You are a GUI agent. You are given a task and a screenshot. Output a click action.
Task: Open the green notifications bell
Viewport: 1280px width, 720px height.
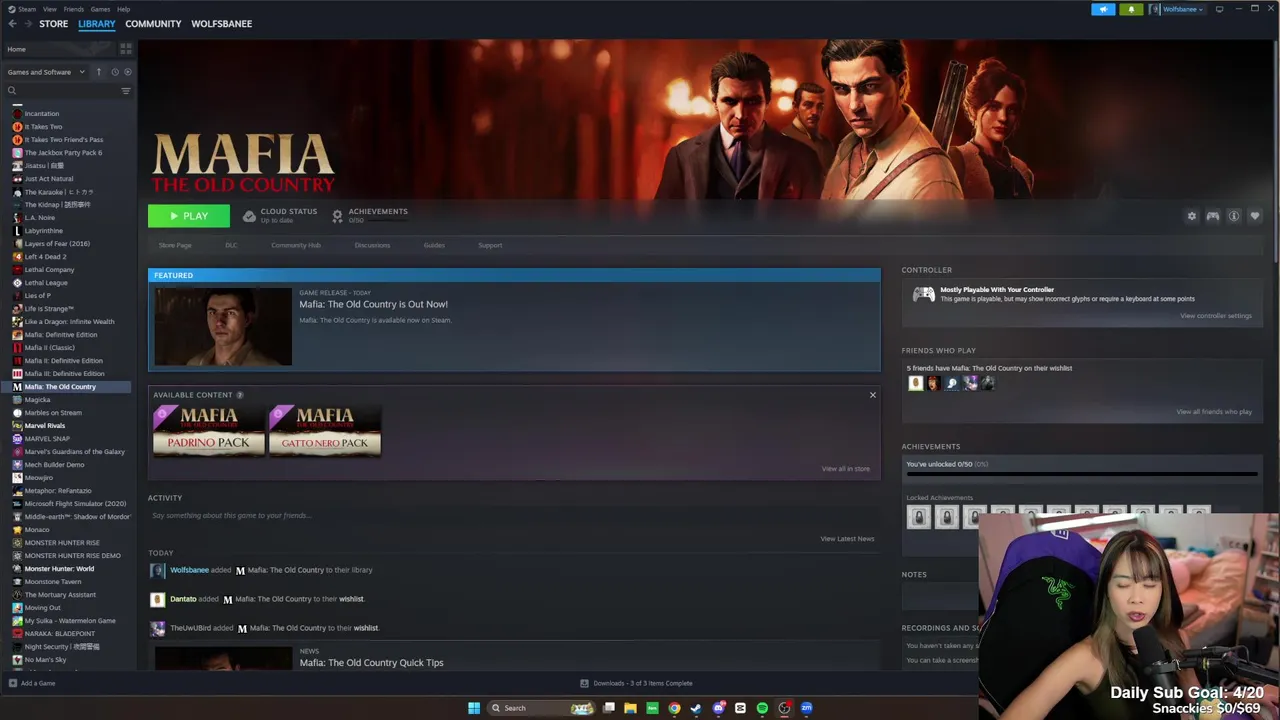1131,9
